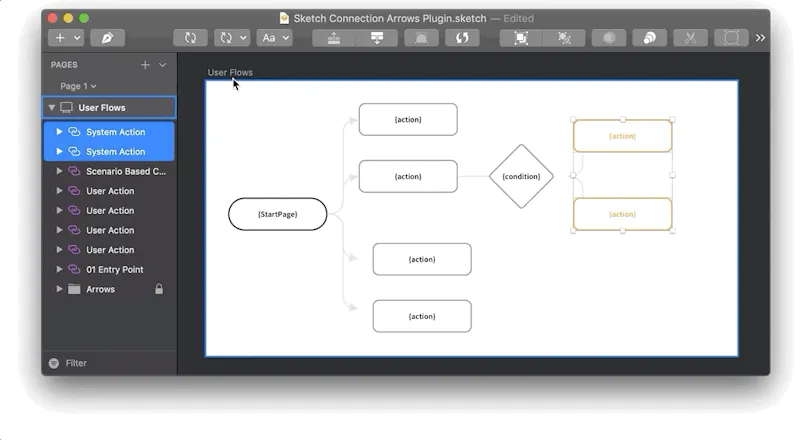The width and height of the screenshot is (803, 440).
Task: Add a new page with the plus icon
Action: pos(145,65)
